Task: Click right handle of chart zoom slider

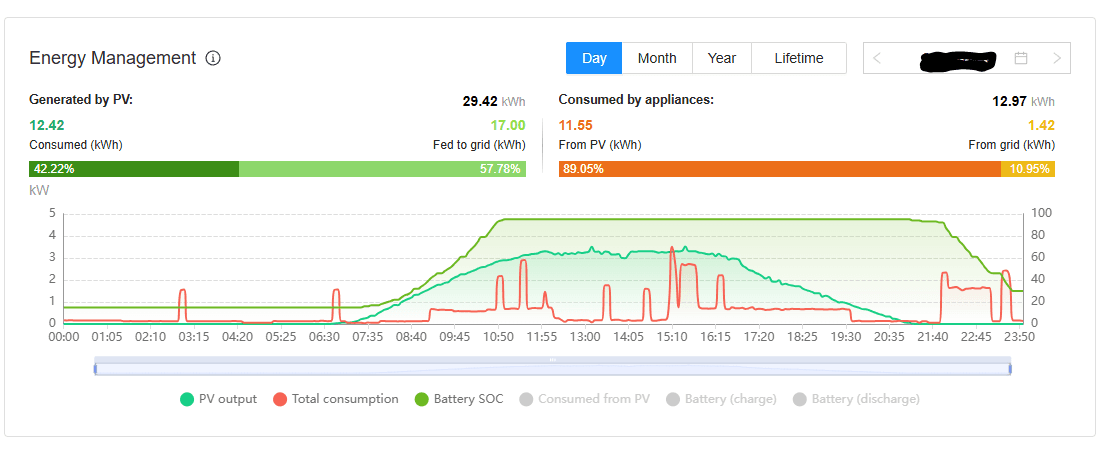Action: point(1010,368)
